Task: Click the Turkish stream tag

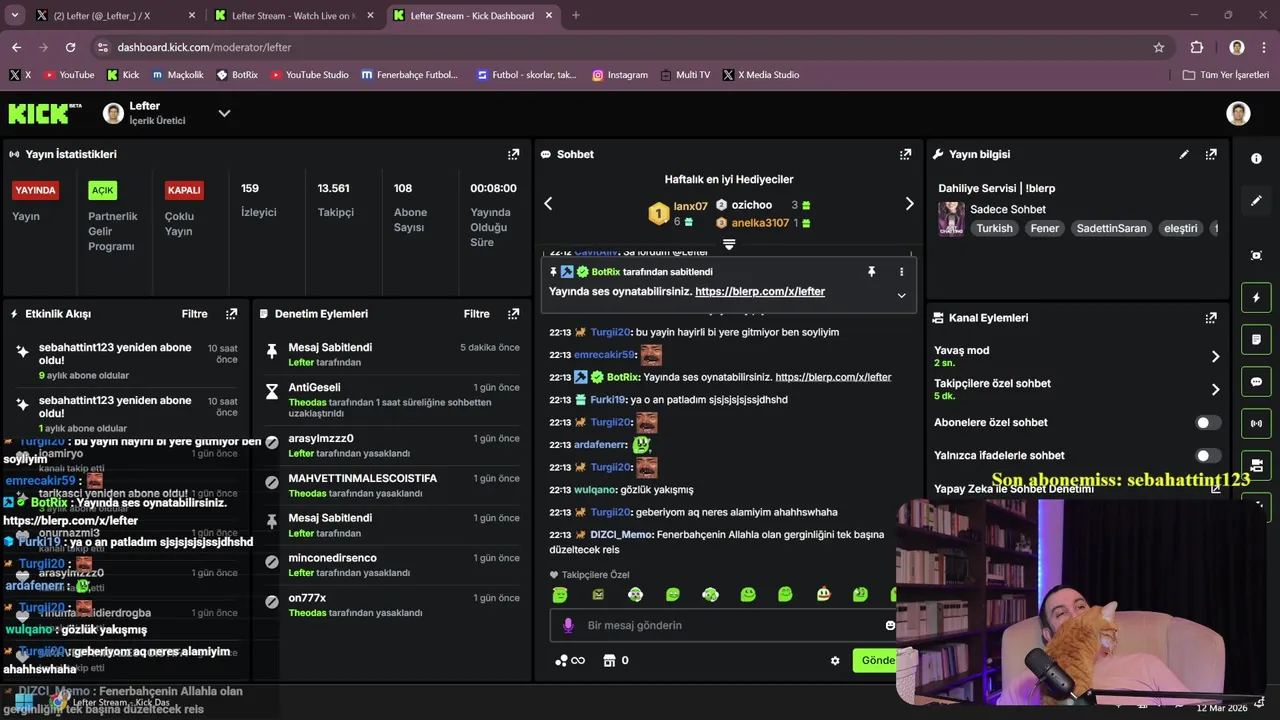Action: pos(994,228)
